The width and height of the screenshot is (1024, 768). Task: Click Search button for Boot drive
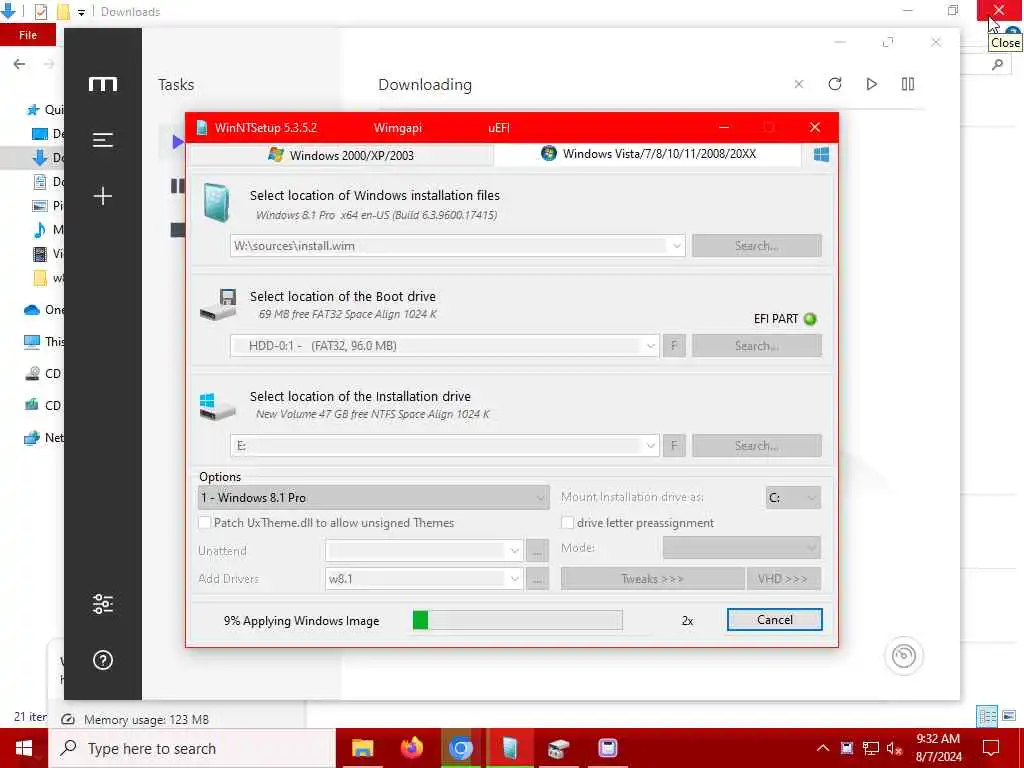757,345
